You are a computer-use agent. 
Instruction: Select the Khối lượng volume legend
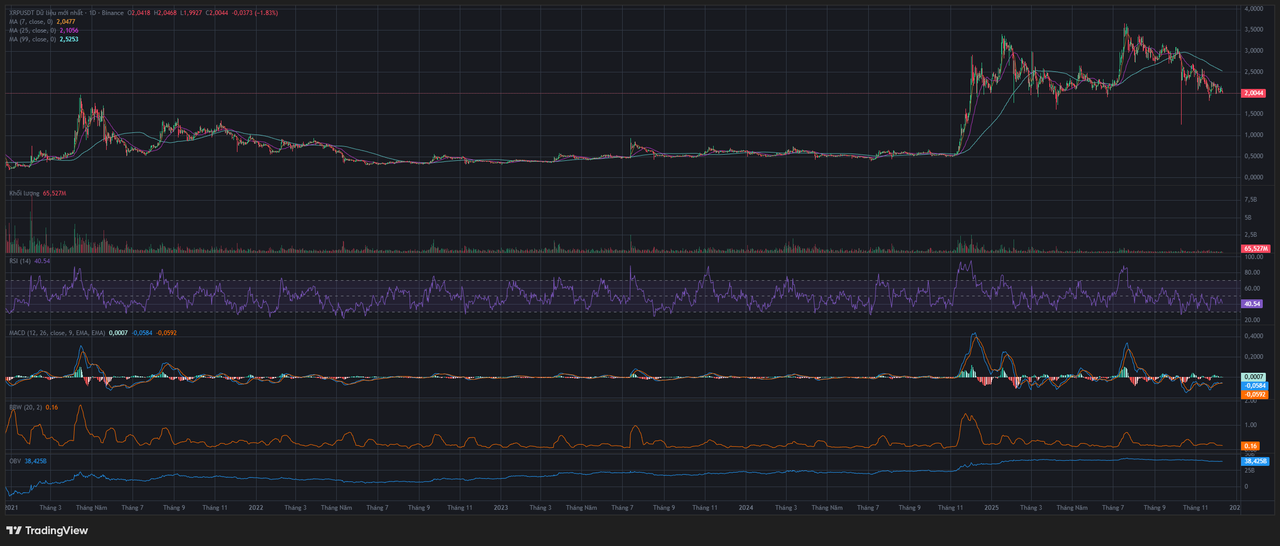[25, 192]
